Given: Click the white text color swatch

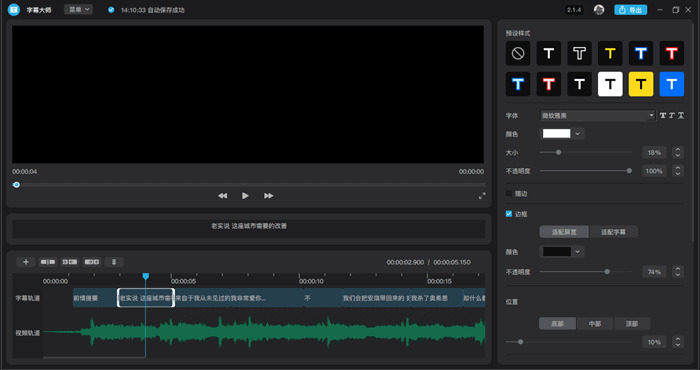Looking at the screenshot, I should pyautogui.click(x=556, y=133).
